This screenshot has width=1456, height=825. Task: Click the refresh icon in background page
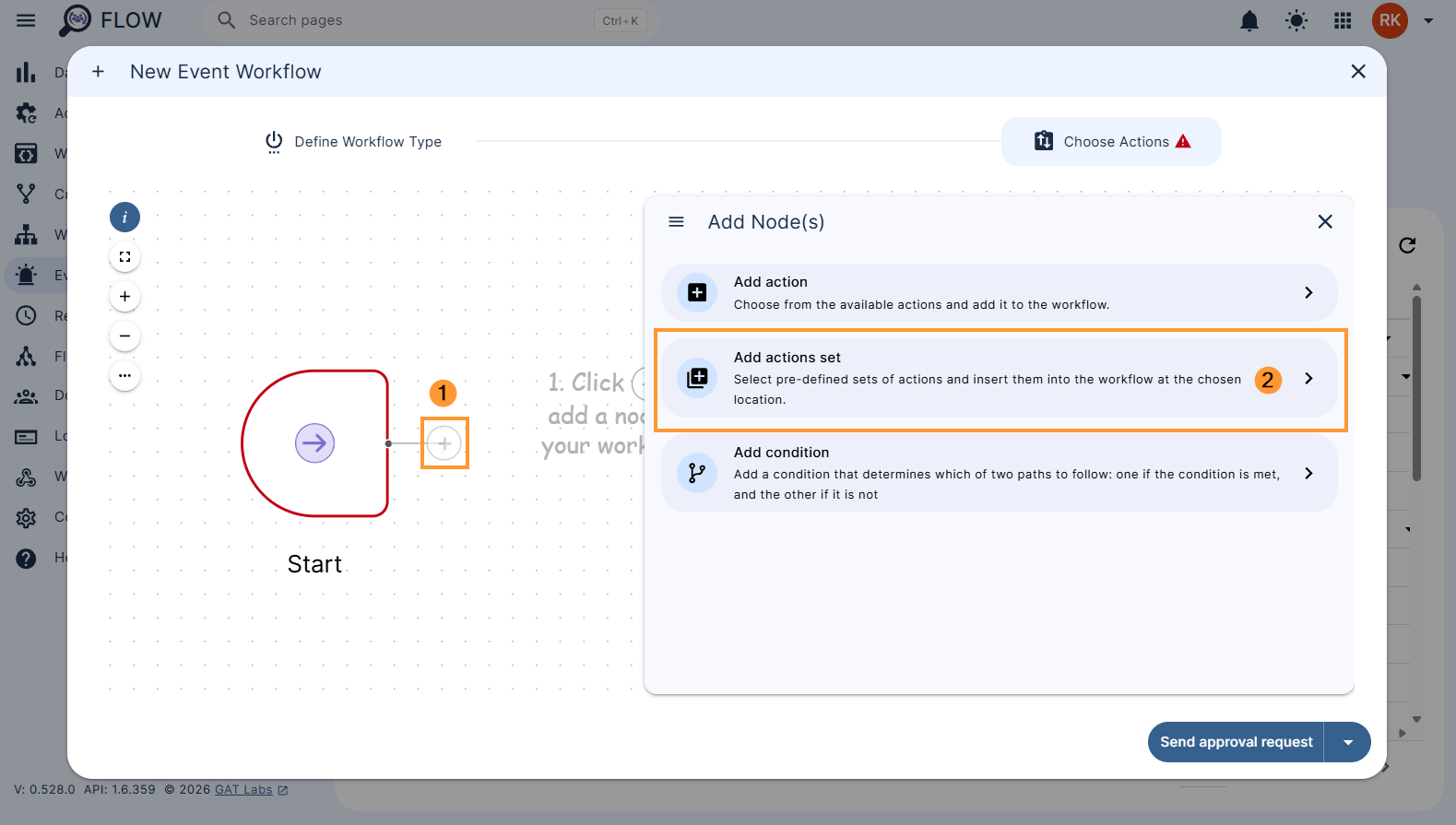(1407, 245)
